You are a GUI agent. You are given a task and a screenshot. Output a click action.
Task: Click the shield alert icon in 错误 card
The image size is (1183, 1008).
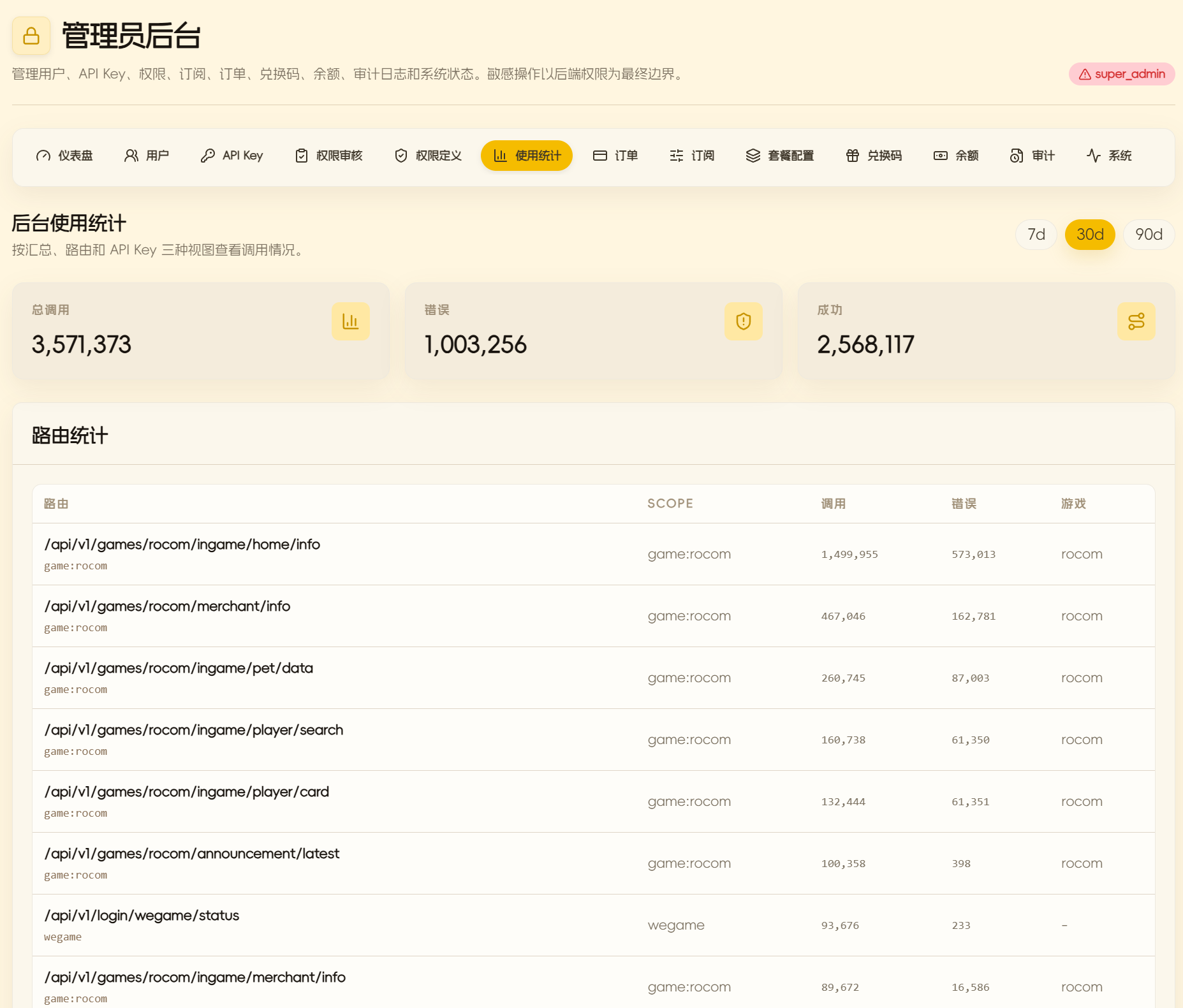(x=744, y=321)
